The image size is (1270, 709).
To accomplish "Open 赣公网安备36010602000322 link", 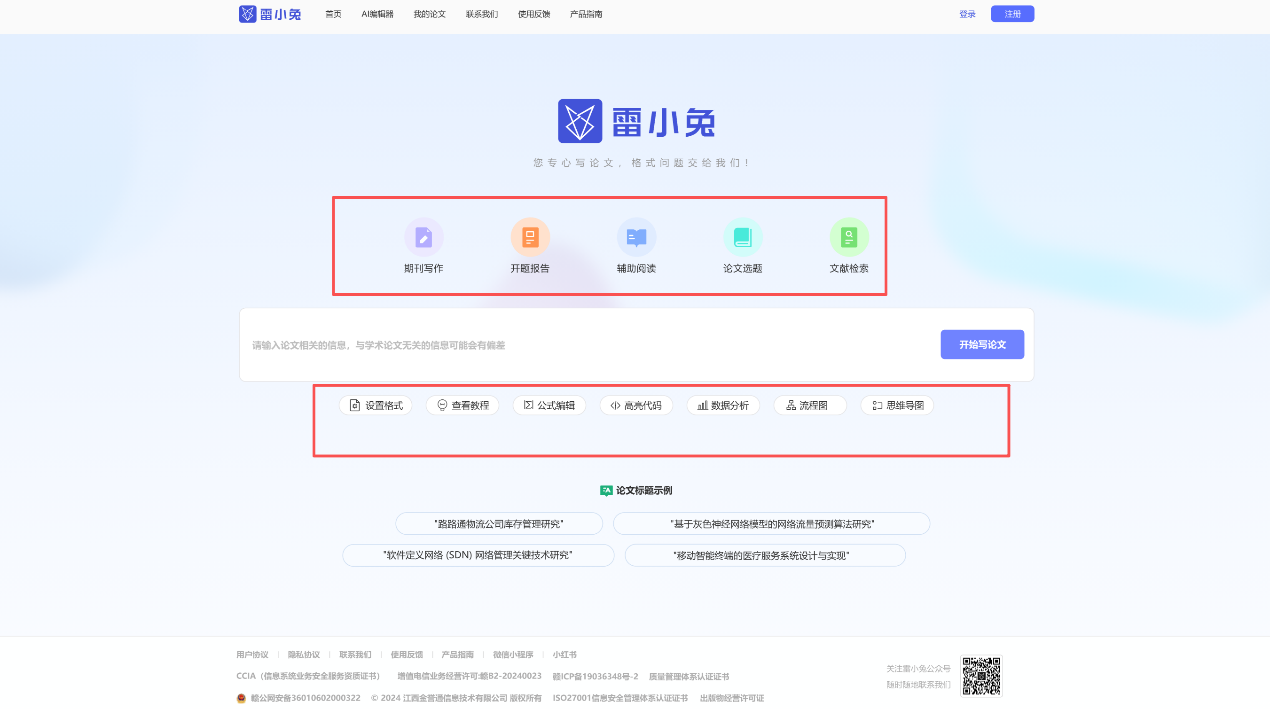I will [305, 698].
